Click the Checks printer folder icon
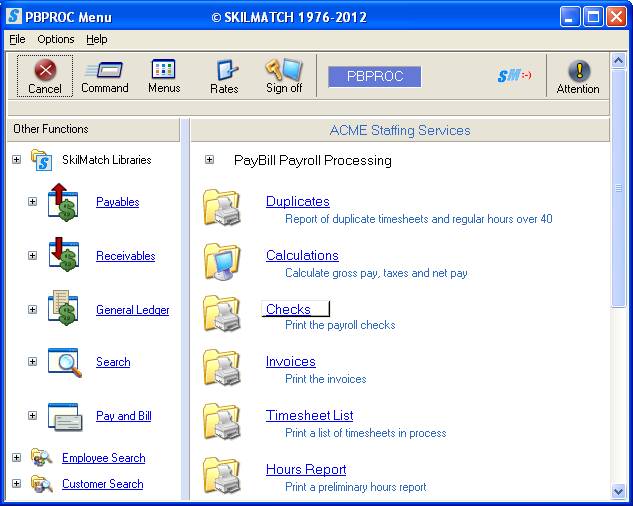 [222, 313]
